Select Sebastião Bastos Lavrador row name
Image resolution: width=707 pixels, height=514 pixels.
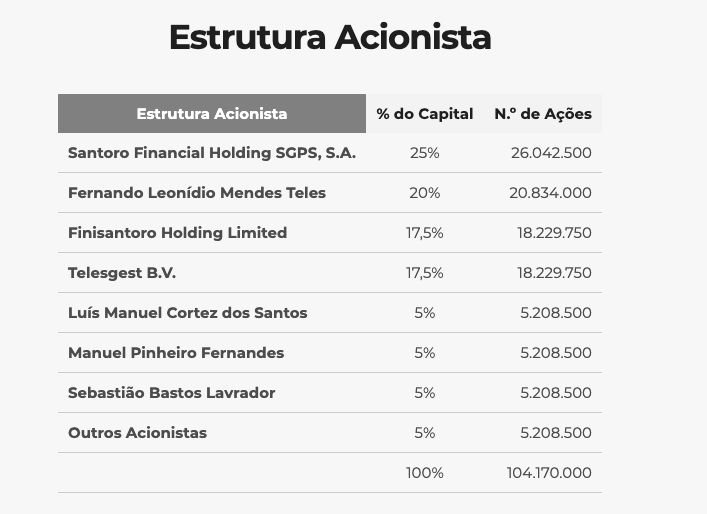pyautogui.click(x=171, y=393)
